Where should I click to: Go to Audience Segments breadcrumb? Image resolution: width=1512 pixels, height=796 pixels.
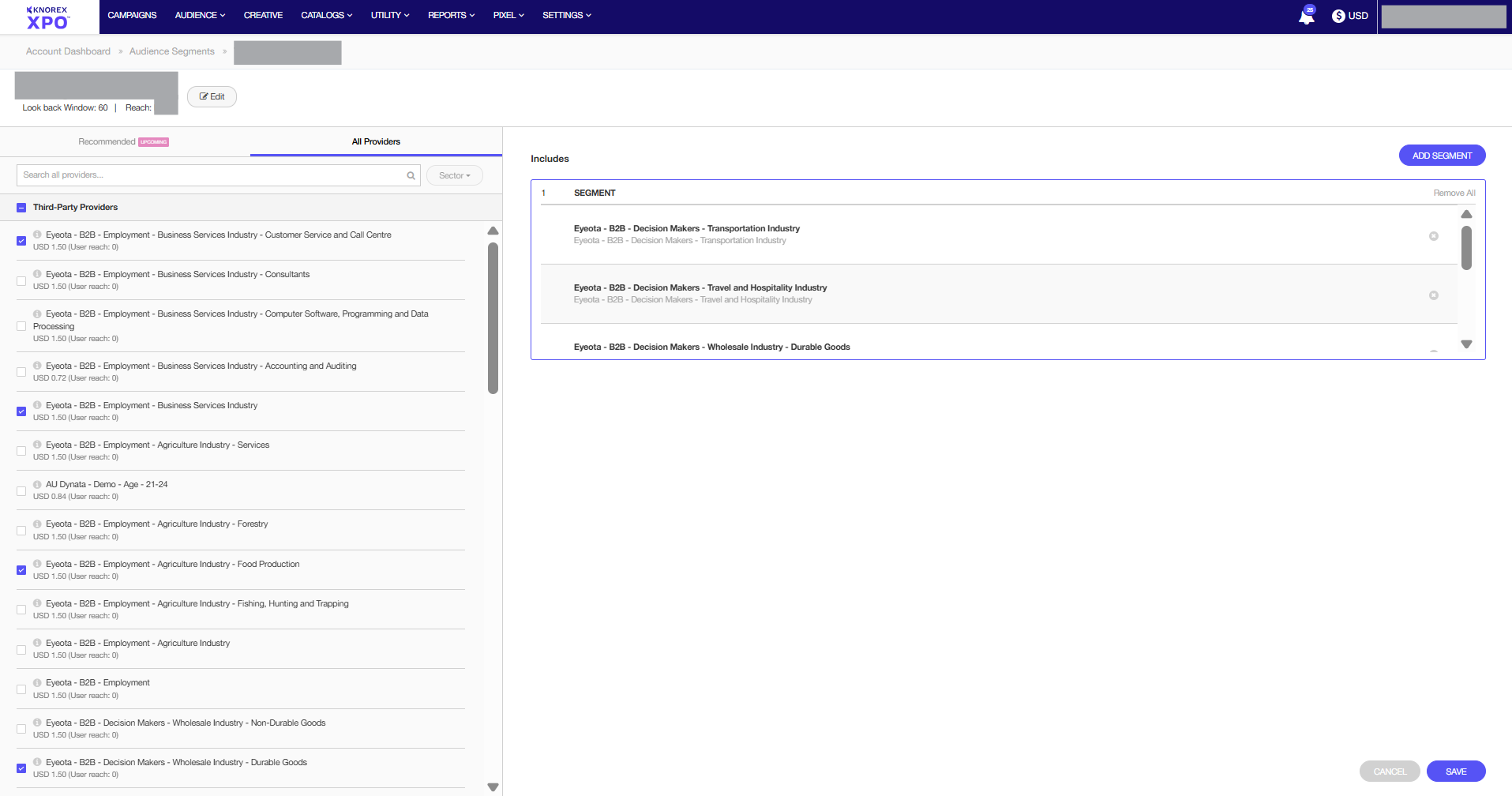coord(171,51)
